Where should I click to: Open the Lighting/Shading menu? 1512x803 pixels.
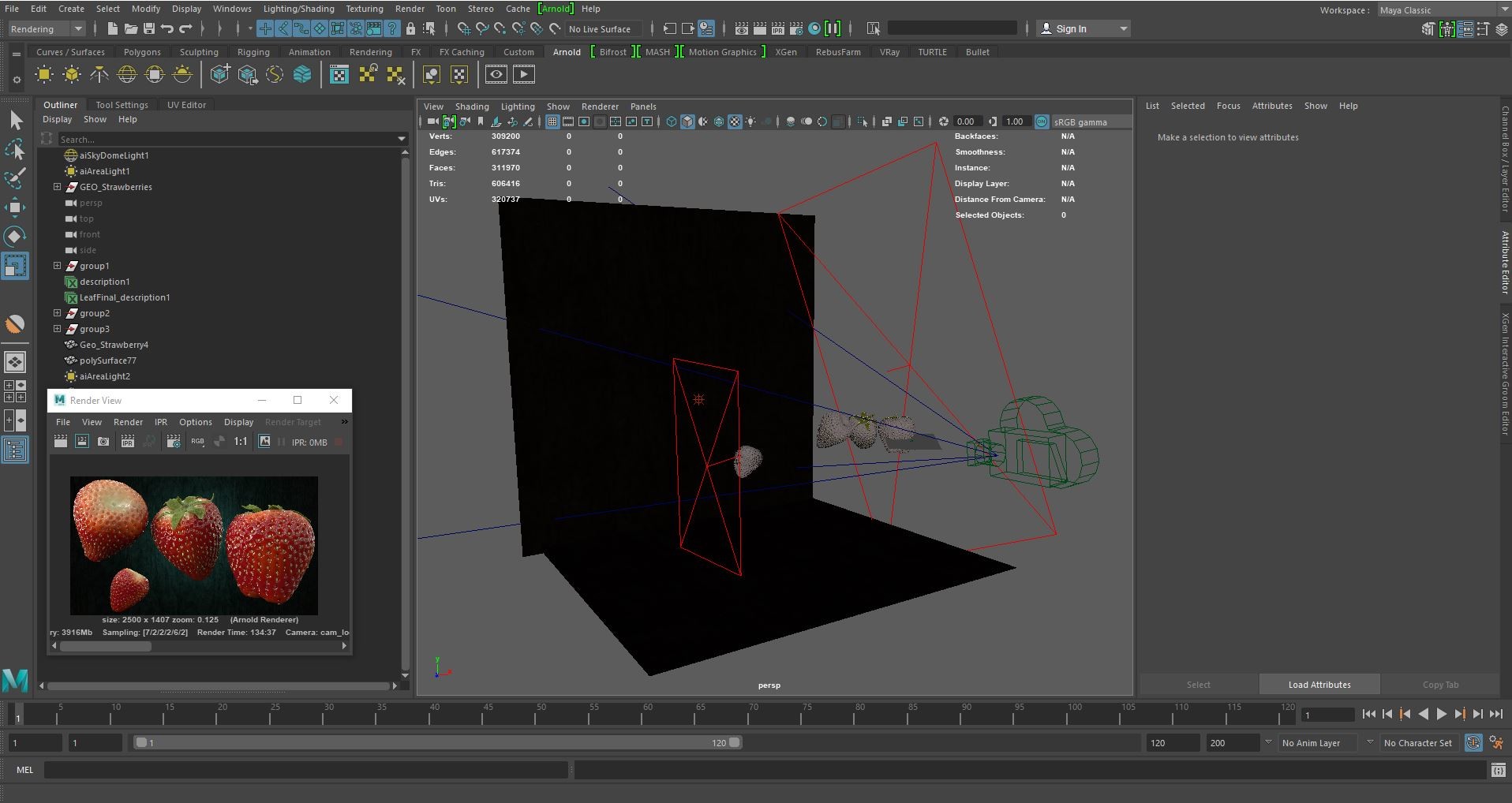[298, 9]
